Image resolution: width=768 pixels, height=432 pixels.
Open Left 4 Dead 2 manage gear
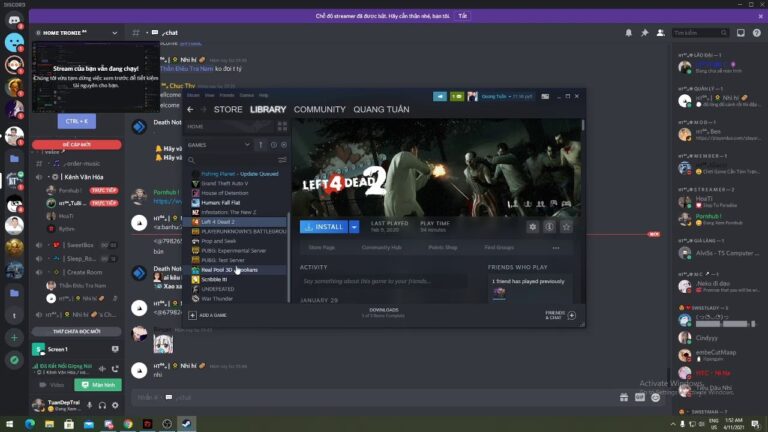click(x=532, y=227)
